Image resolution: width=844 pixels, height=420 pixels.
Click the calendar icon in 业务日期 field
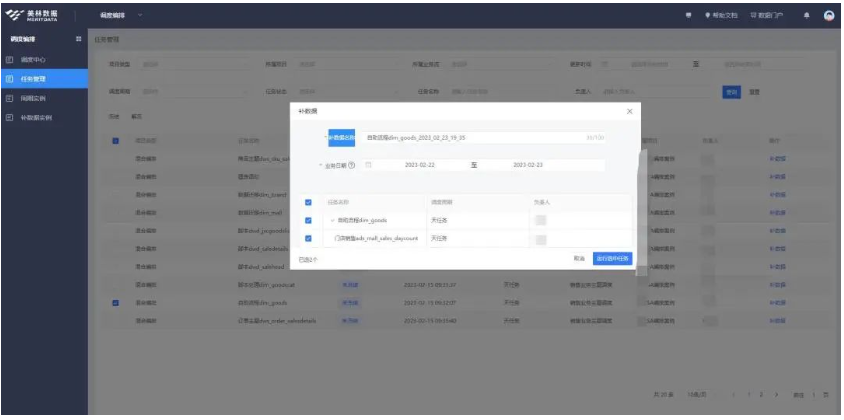(369, 165)
